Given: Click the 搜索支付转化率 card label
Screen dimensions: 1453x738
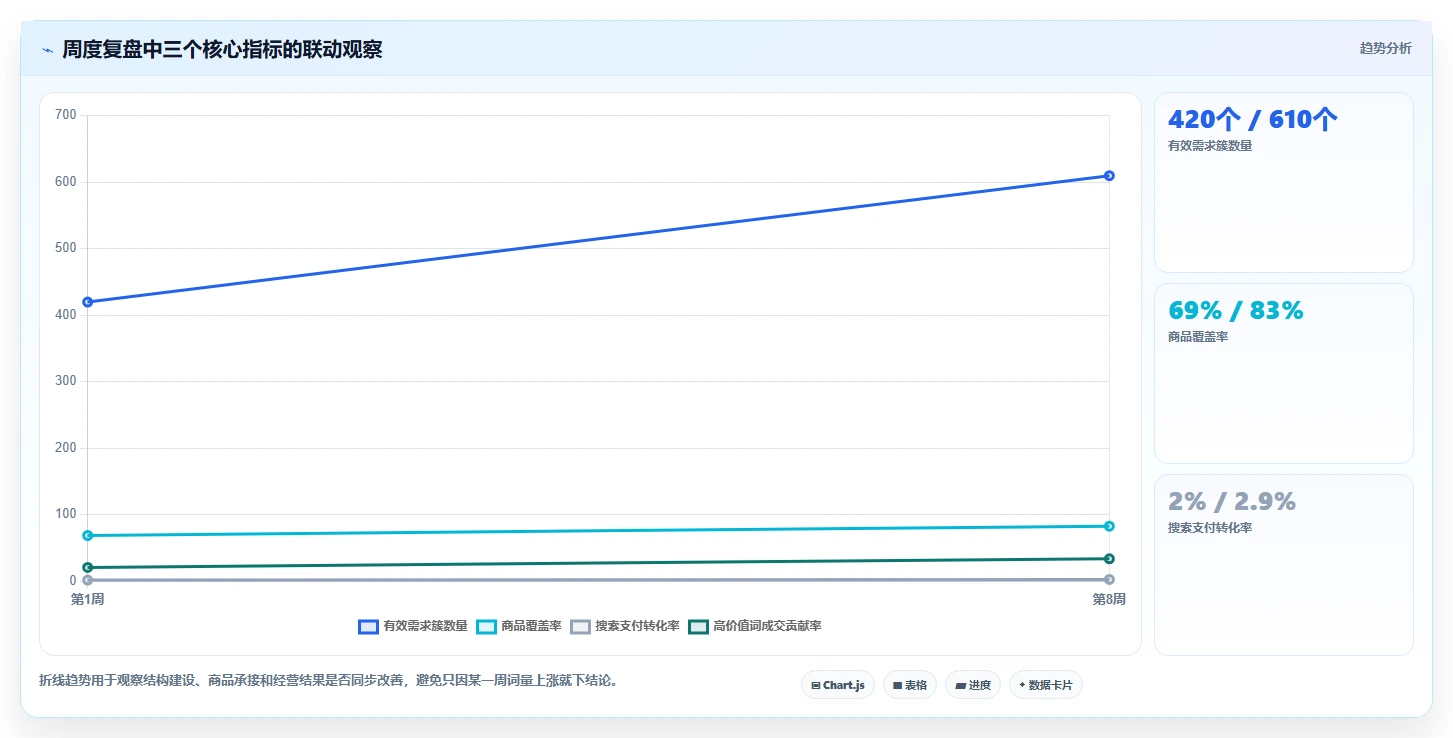Looking at the screenshot, I should [1210, 528].
